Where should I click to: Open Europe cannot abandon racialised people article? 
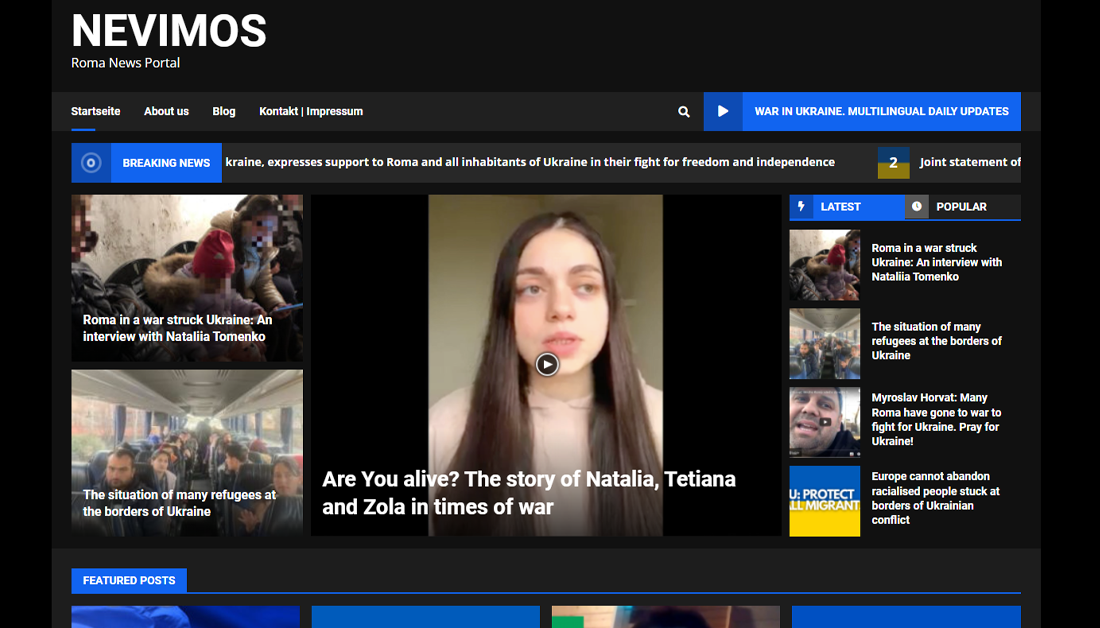pyautogui.click(x=935, y=498)
